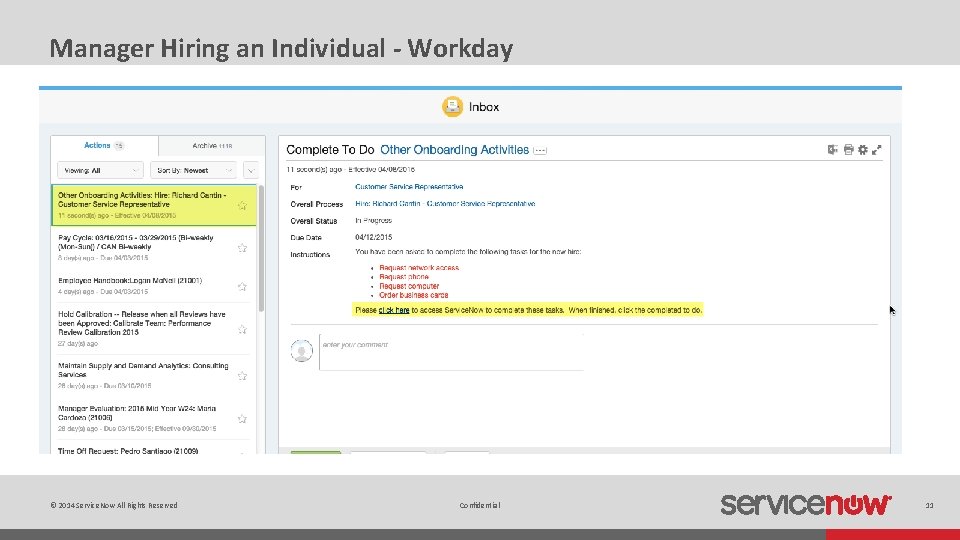
Task: Click the 'Request network access' item
Action: click(x=419, y=268)
